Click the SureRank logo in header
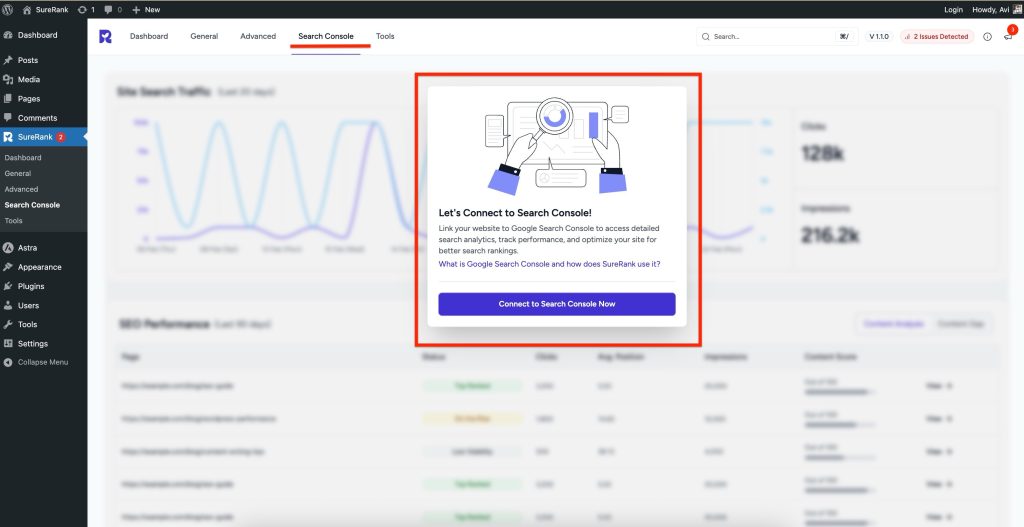The width and height of the screenshot is (1024, 527). [x=105, y=37]
